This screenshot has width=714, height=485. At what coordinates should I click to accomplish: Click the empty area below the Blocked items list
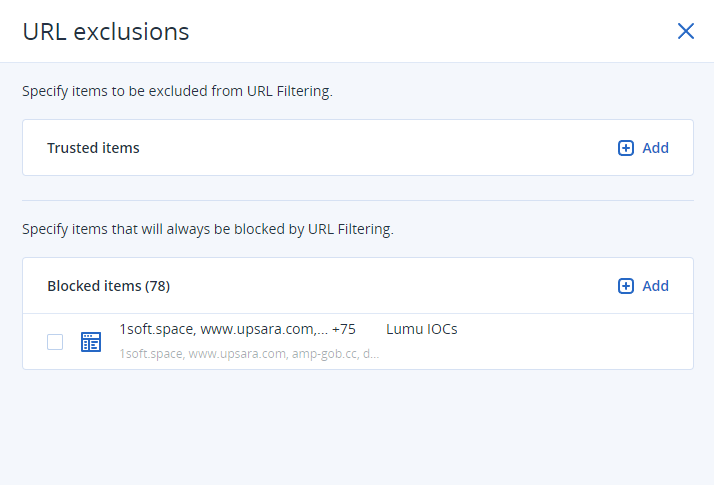(357, 425)
